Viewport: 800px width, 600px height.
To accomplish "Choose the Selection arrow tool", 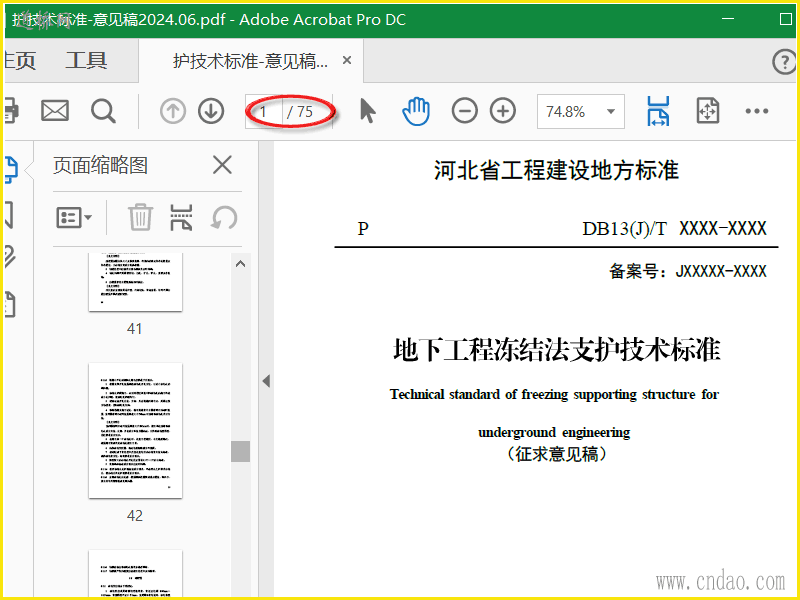I will click(367, 111).
